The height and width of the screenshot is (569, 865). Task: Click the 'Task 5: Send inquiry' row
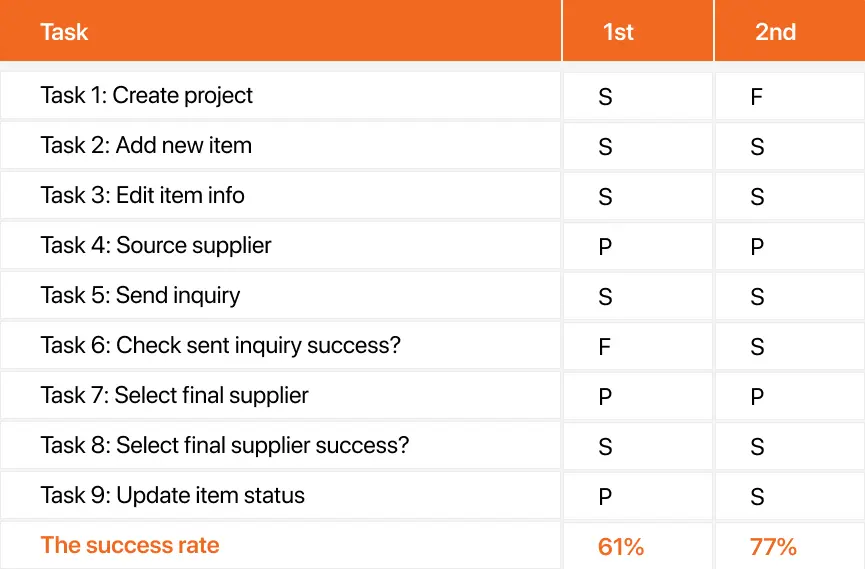(x=432, y=295)
